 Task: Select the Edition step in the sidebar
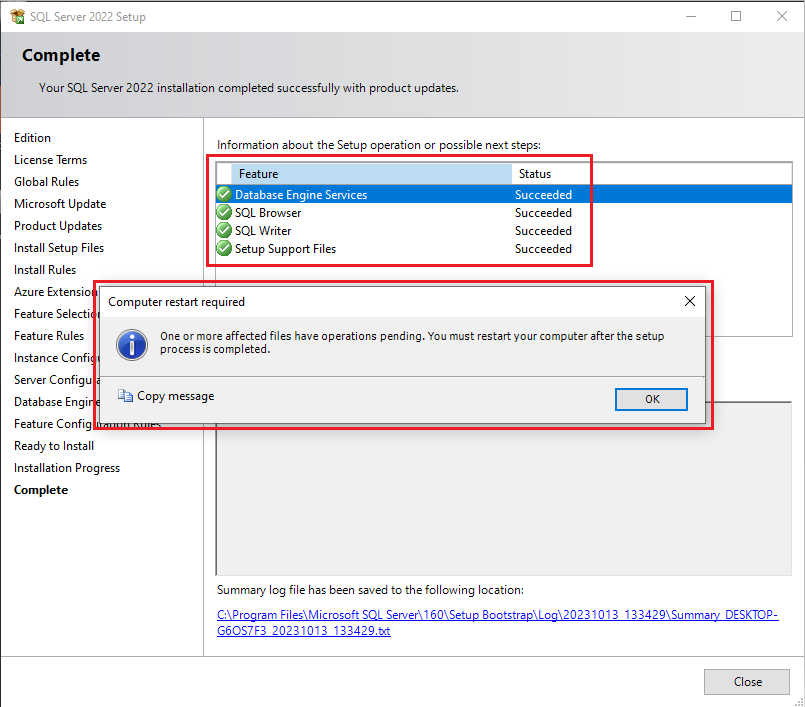[32, 138]
